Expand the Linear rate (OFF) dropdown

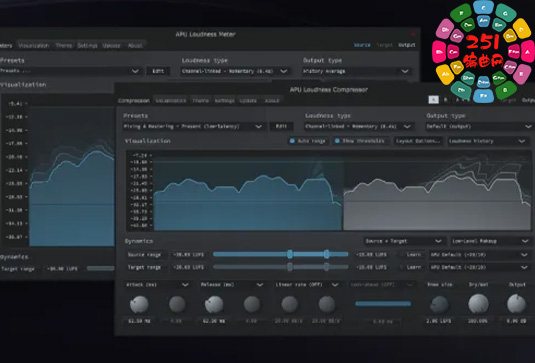pyautogui.click(x=307, y=285)
